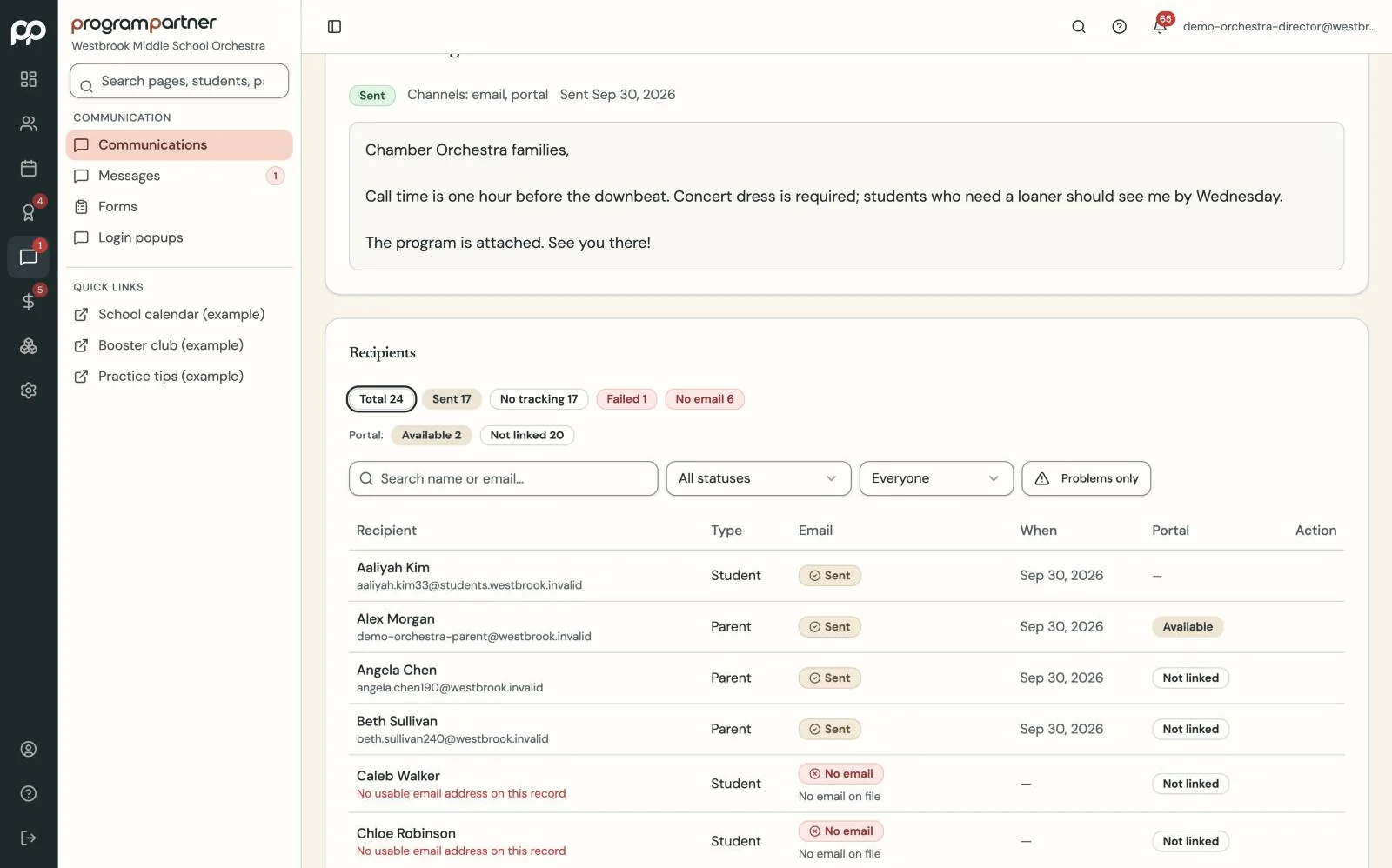Toggle the sidebar panel icon in header
Image resolution: width=1392 pixels, height=868 pixels.
334,26
